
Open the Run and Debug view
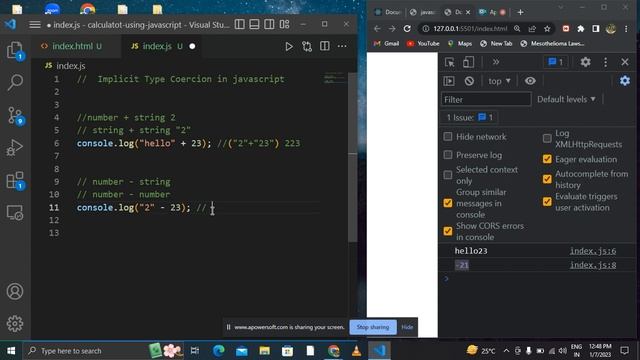[15, 147]
